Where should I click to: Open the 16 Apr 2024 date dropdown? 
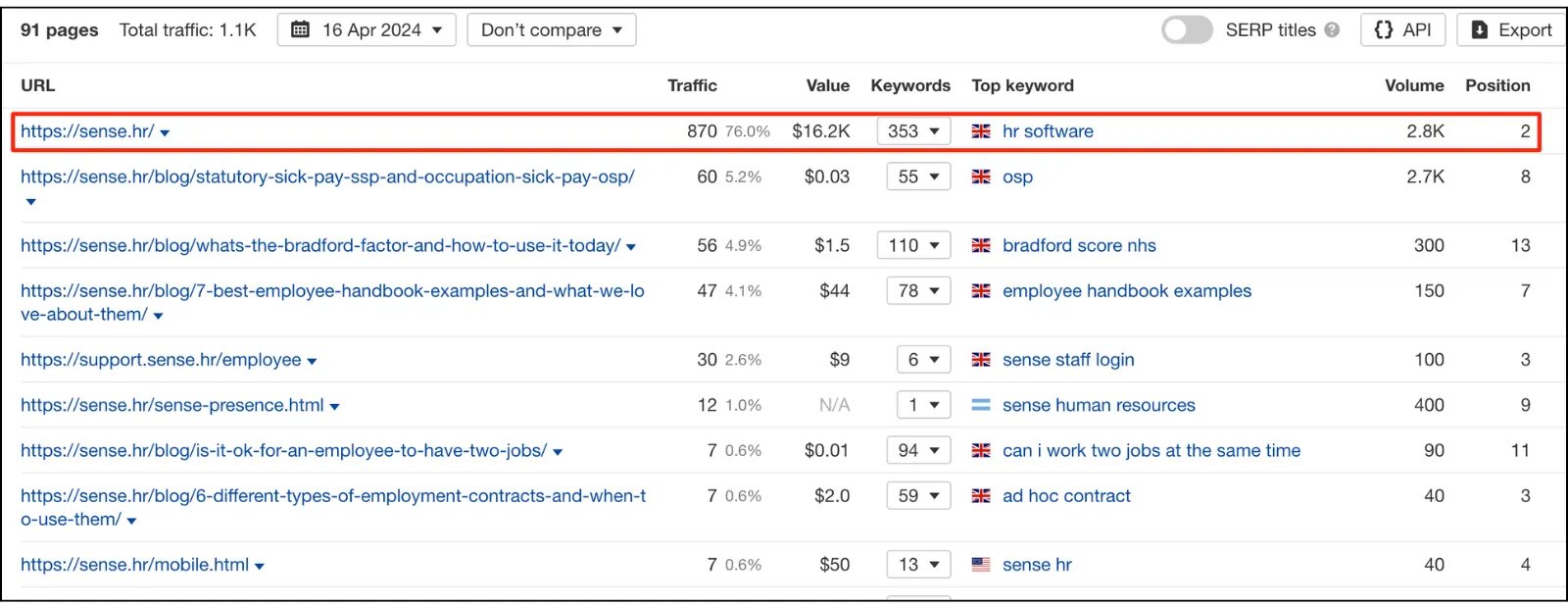pos(367,30)
